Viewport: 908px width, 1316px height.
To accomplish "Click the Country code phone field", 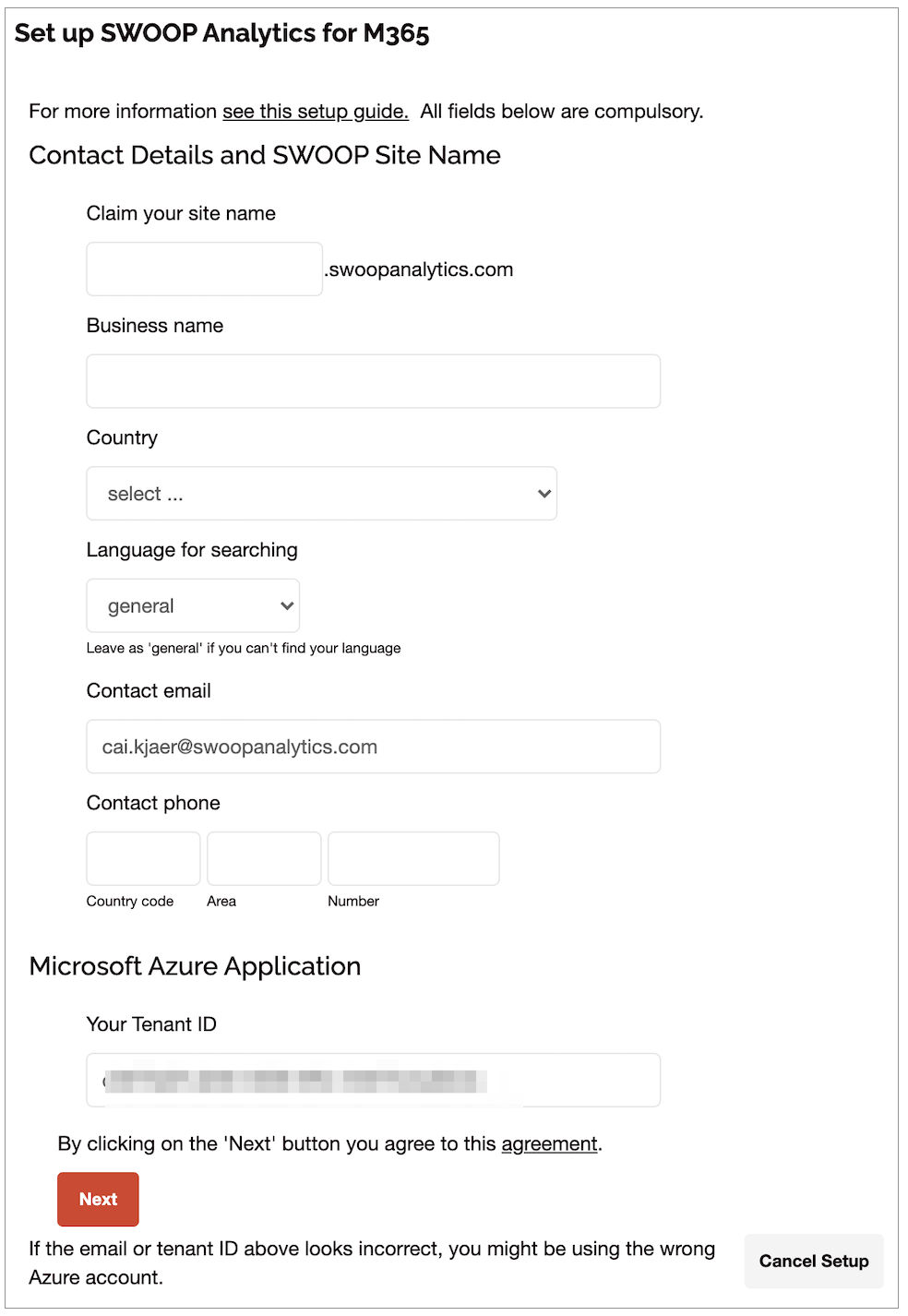I will [143, 858].
